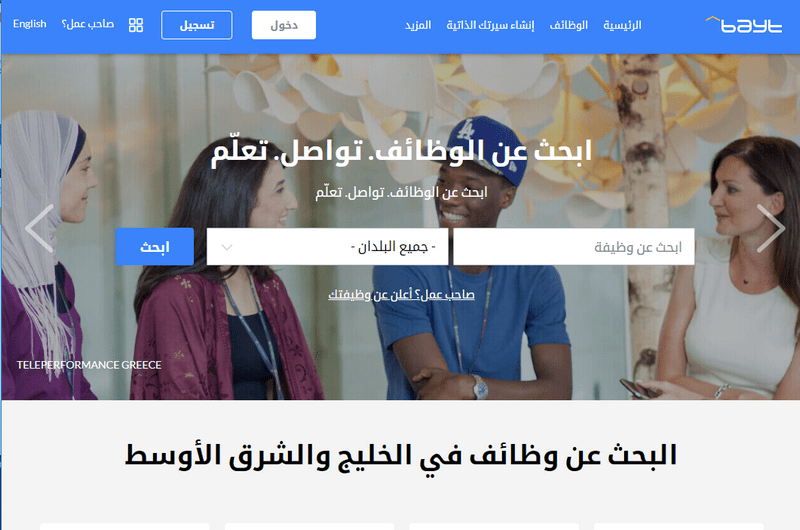800x530 pixels.
Task: Click the تسجيل register button
Action: [x=197, y=25]
